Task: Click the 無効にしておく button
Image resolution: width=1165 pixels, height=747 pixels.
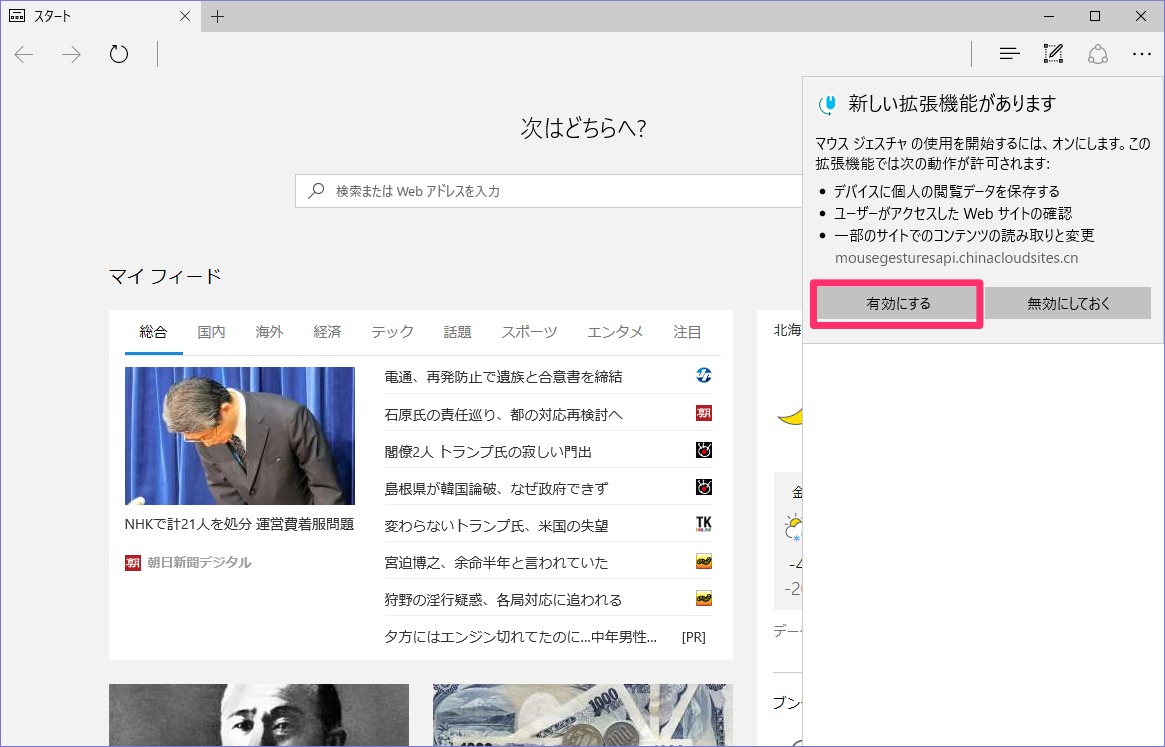Action: point(1068,303)
